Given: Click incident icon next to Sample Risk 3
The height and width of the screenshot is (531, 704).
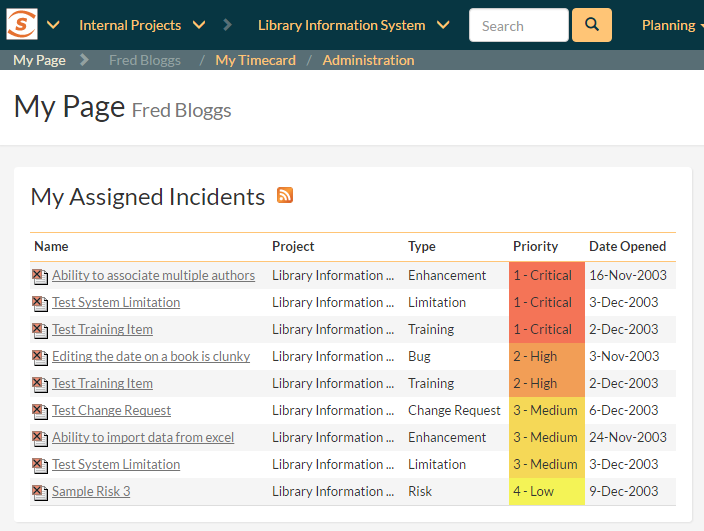Looking at the screenshot, I should (x=39, y=492).
